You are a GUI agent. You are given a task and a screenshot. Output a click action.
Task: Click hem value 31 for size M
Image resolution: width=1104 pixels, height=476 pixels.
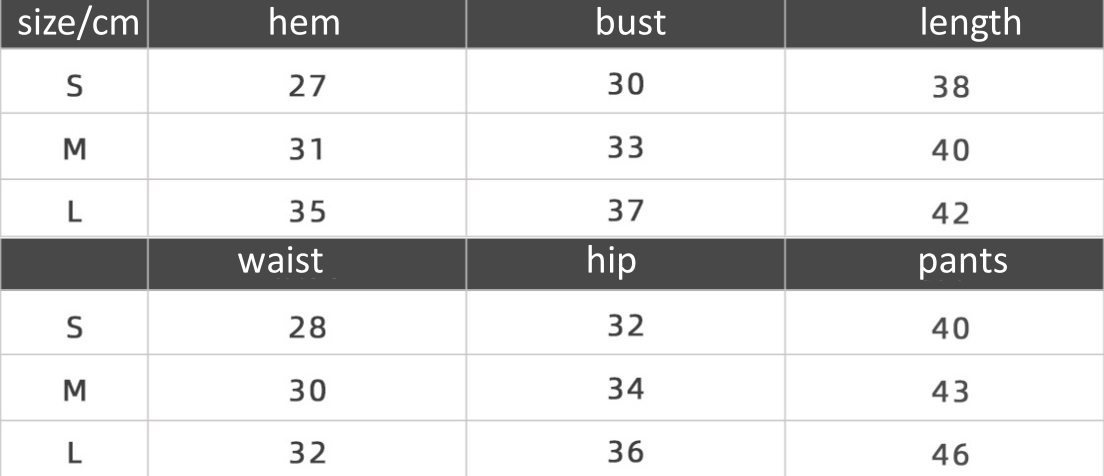(308, 150)
